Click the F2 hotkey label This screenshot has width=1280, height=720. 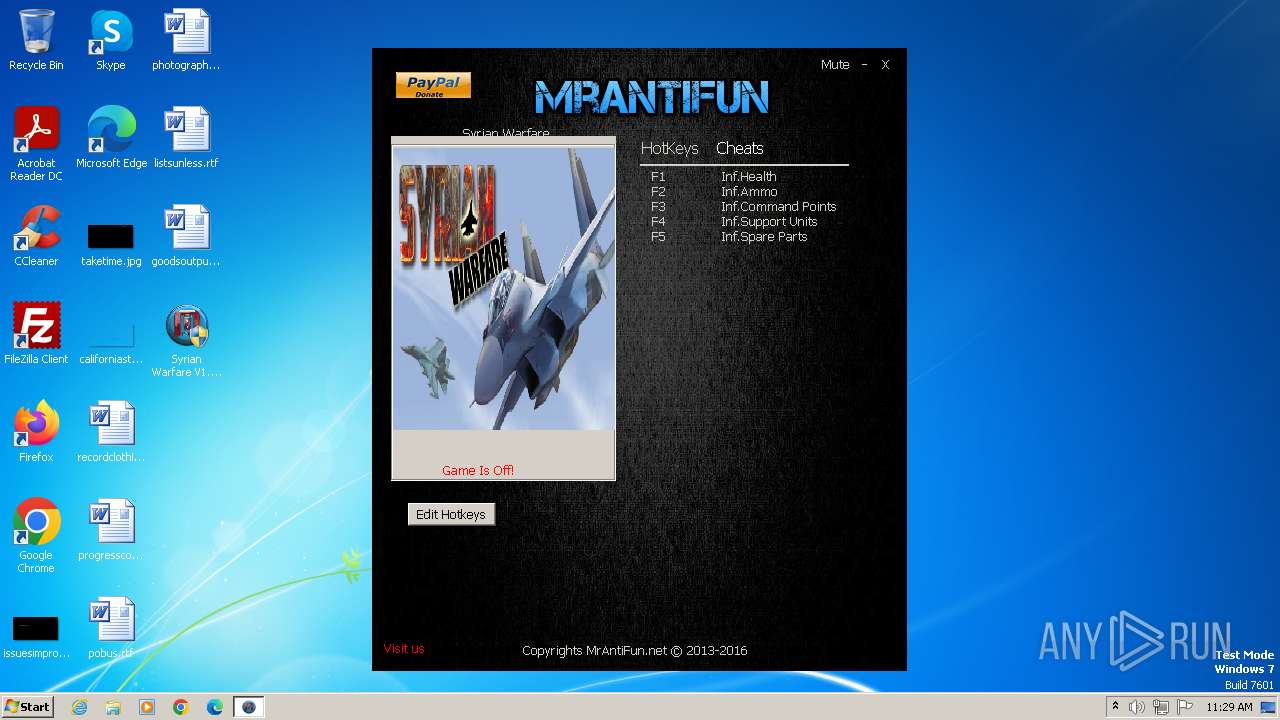pos(658,191)
